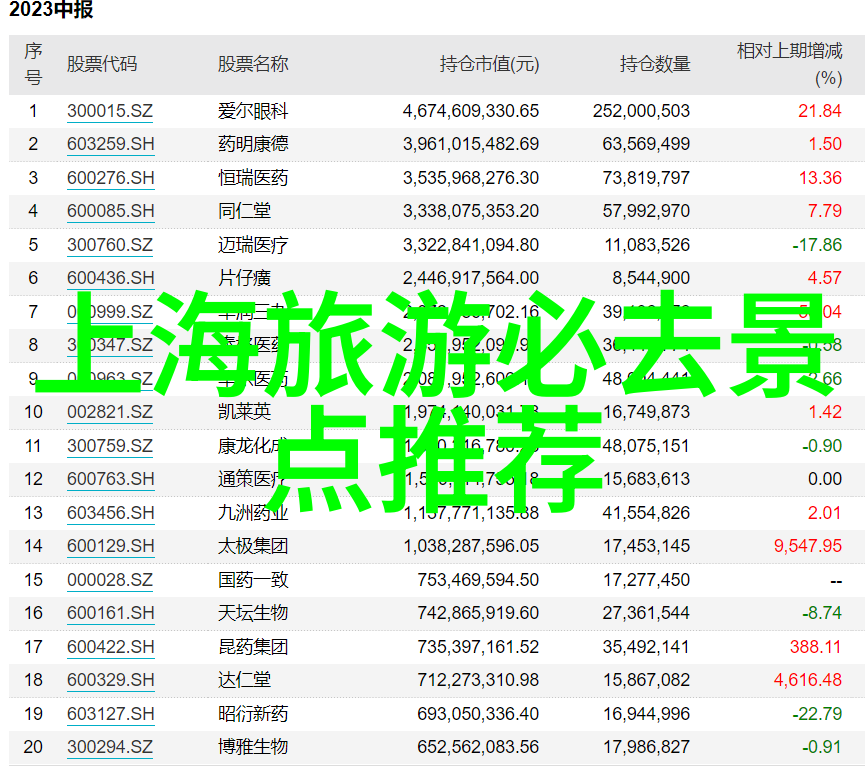865x776 pixels.
Task: Select stock name 达仁堂
Action: pos(244,680)
